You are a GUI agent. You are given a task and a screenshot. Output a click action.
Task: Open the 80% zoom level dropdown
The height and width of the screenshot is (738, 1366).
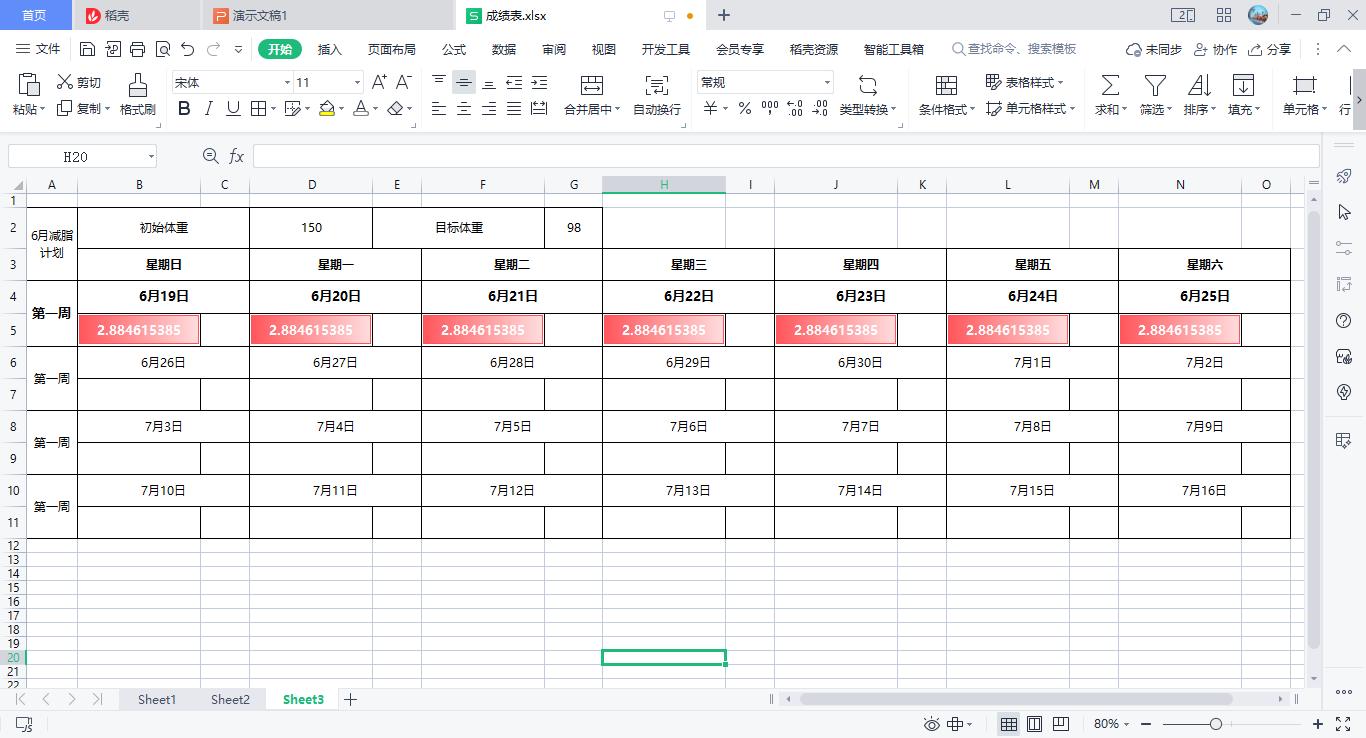[x=1111, y=724]
